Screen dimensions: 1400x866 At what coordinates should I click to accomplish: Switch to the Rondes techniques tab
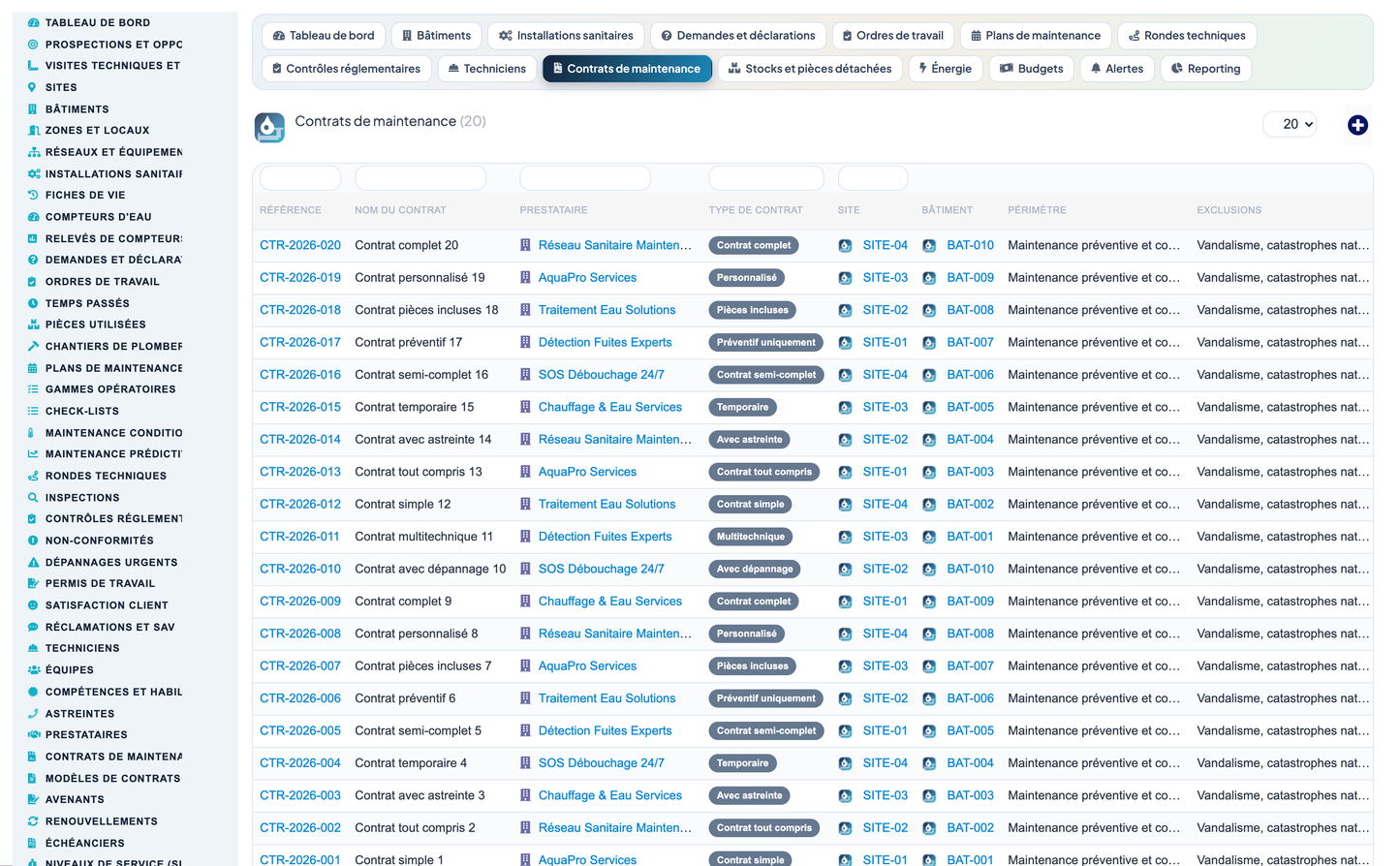coord(1187,36)
